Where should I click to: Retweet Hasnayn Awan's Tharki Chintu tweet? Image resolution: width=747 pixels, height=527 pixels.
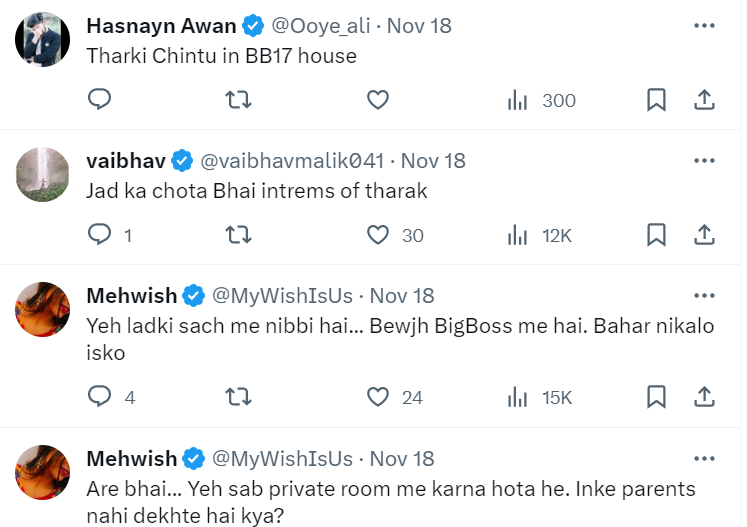tap(238, 100)
